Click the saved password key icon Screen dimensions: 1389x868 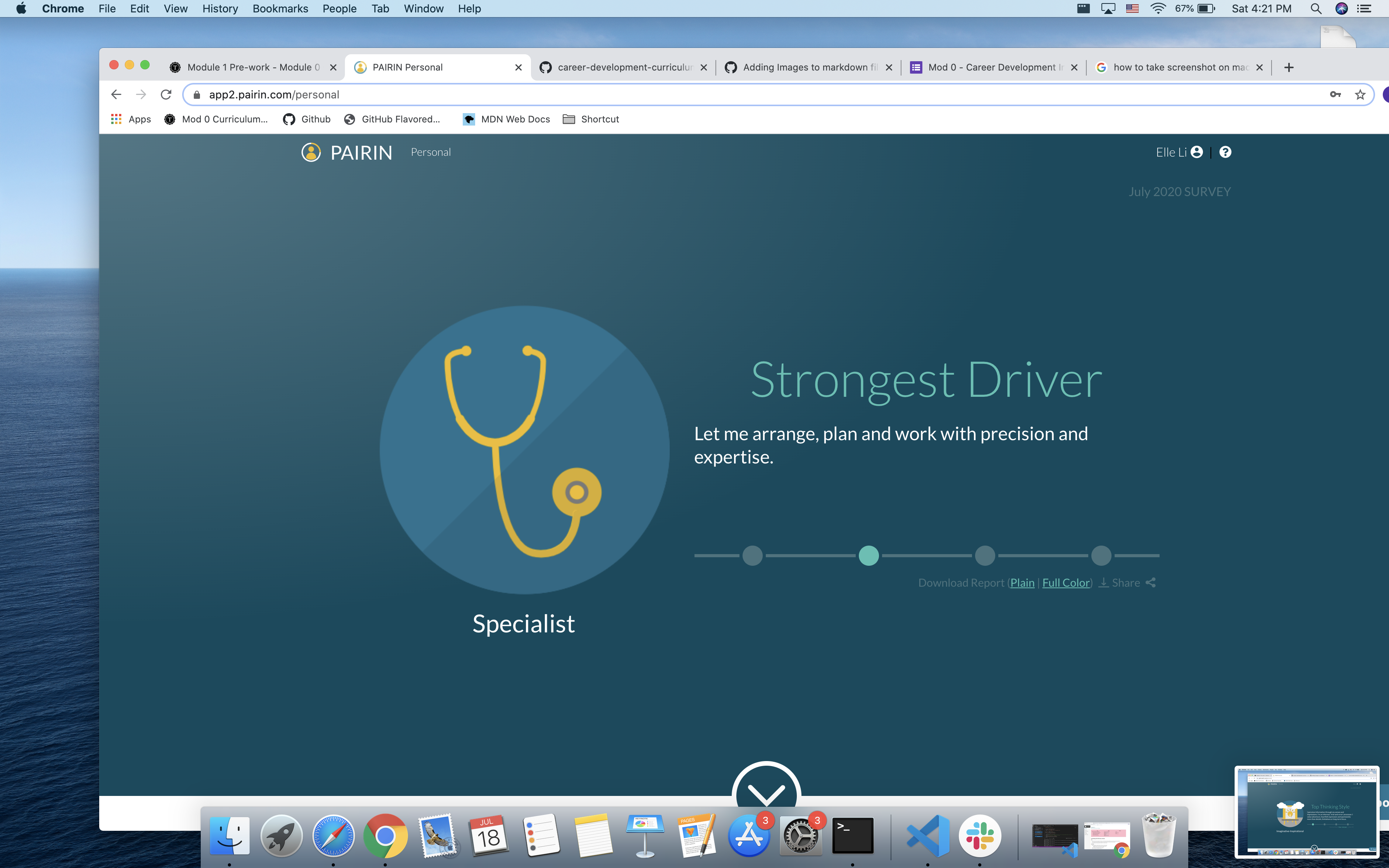(x=1335, y=95)
